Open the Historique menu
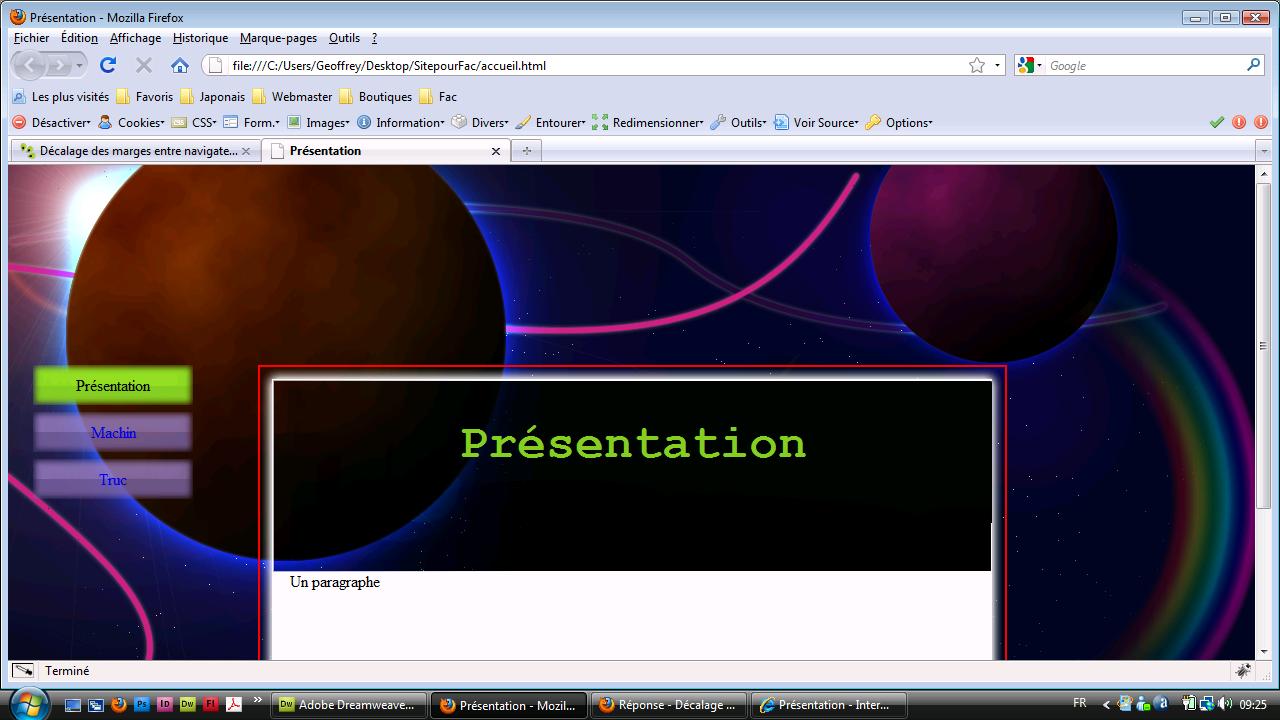 click(200, 38)
